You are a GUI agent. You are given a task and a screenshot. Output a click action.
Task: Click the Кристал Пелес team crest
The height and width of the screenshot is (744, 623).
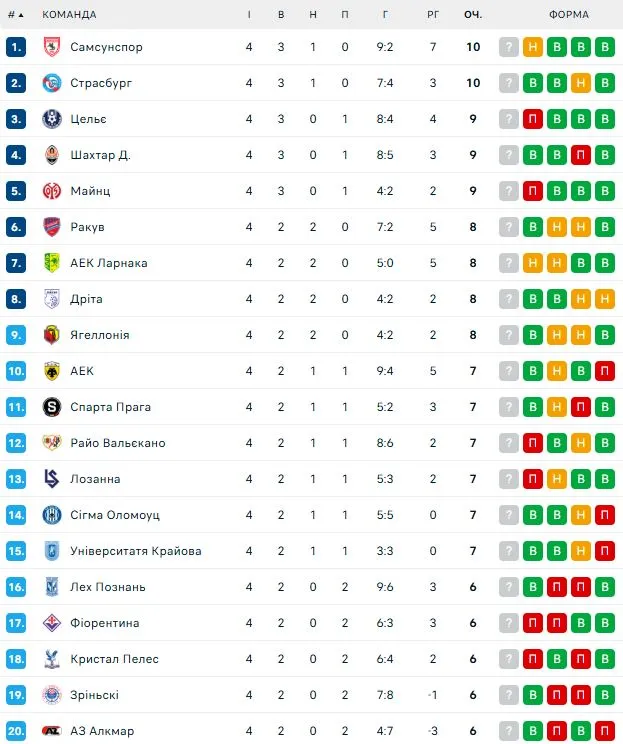coord(52,659)
